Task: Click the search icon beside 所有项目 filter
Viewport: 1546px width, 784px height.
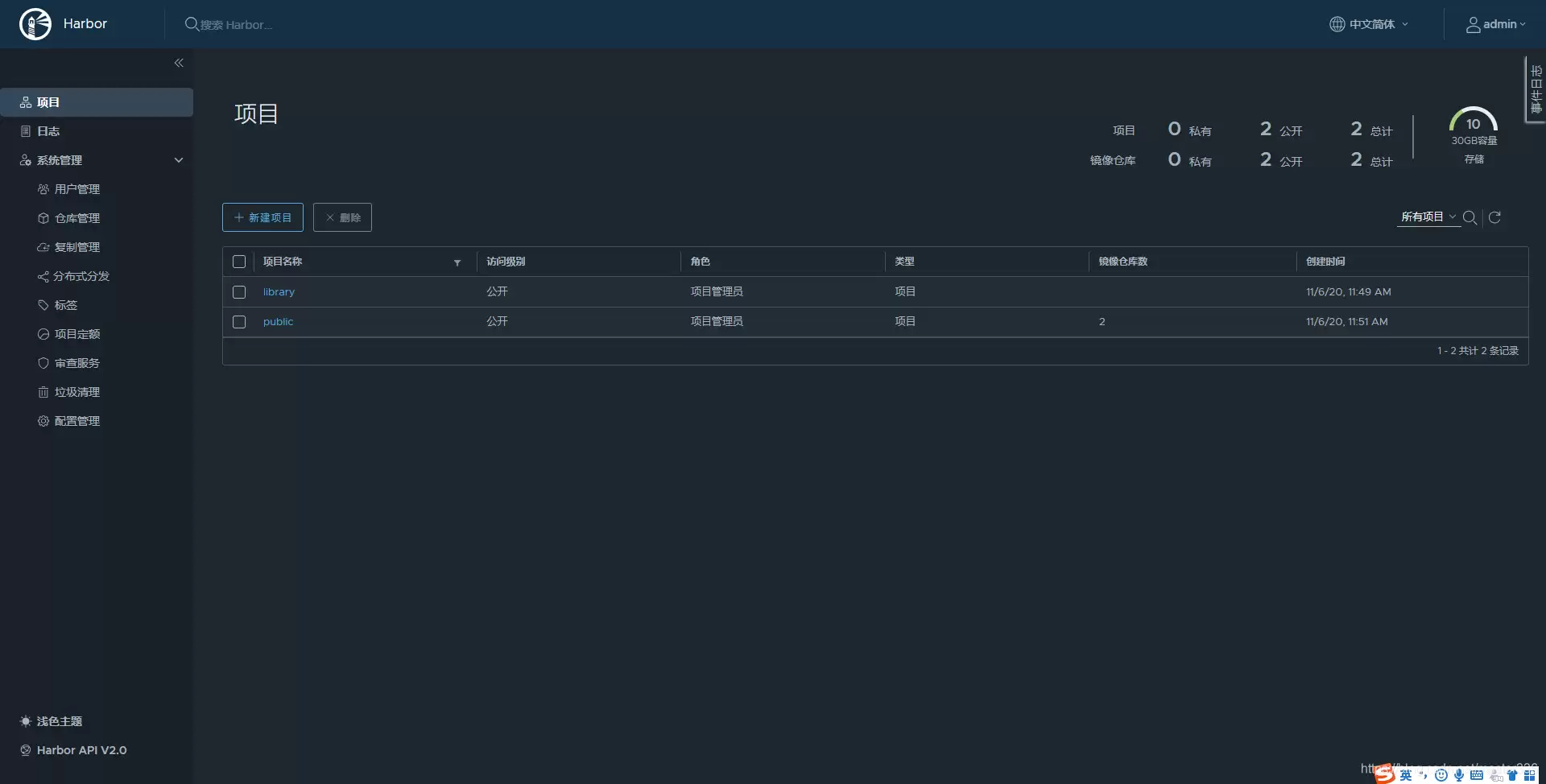Action: coord(1470,217)
